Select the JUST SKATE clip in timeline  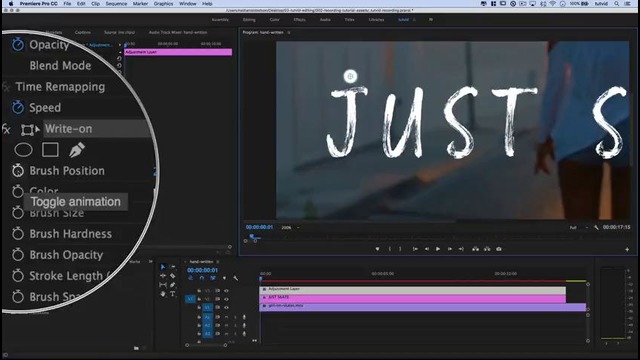coord(413,299)
